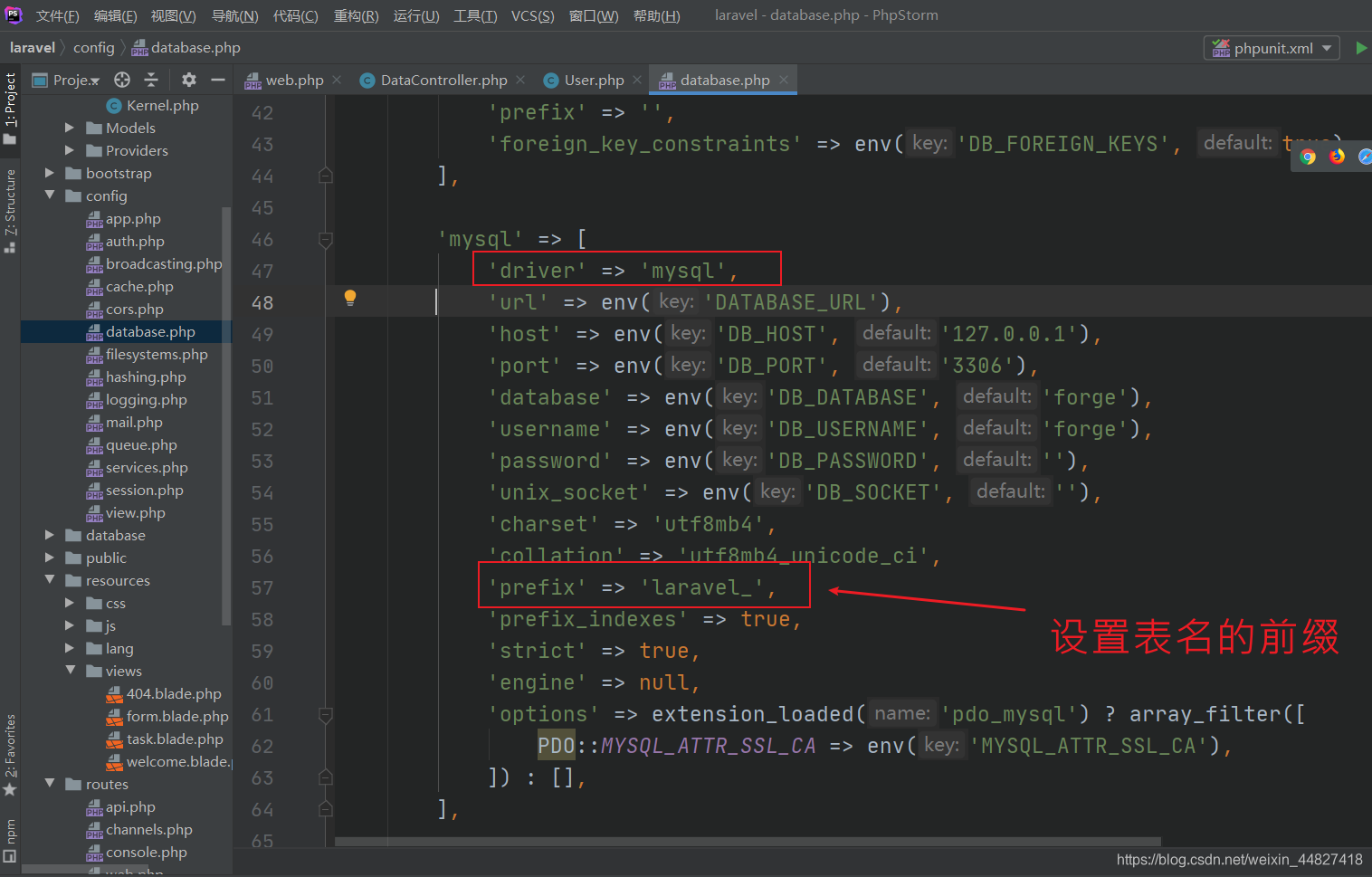Click the Favorites star icon
This screenshot has width=1372, height=877.
point(10,789)
